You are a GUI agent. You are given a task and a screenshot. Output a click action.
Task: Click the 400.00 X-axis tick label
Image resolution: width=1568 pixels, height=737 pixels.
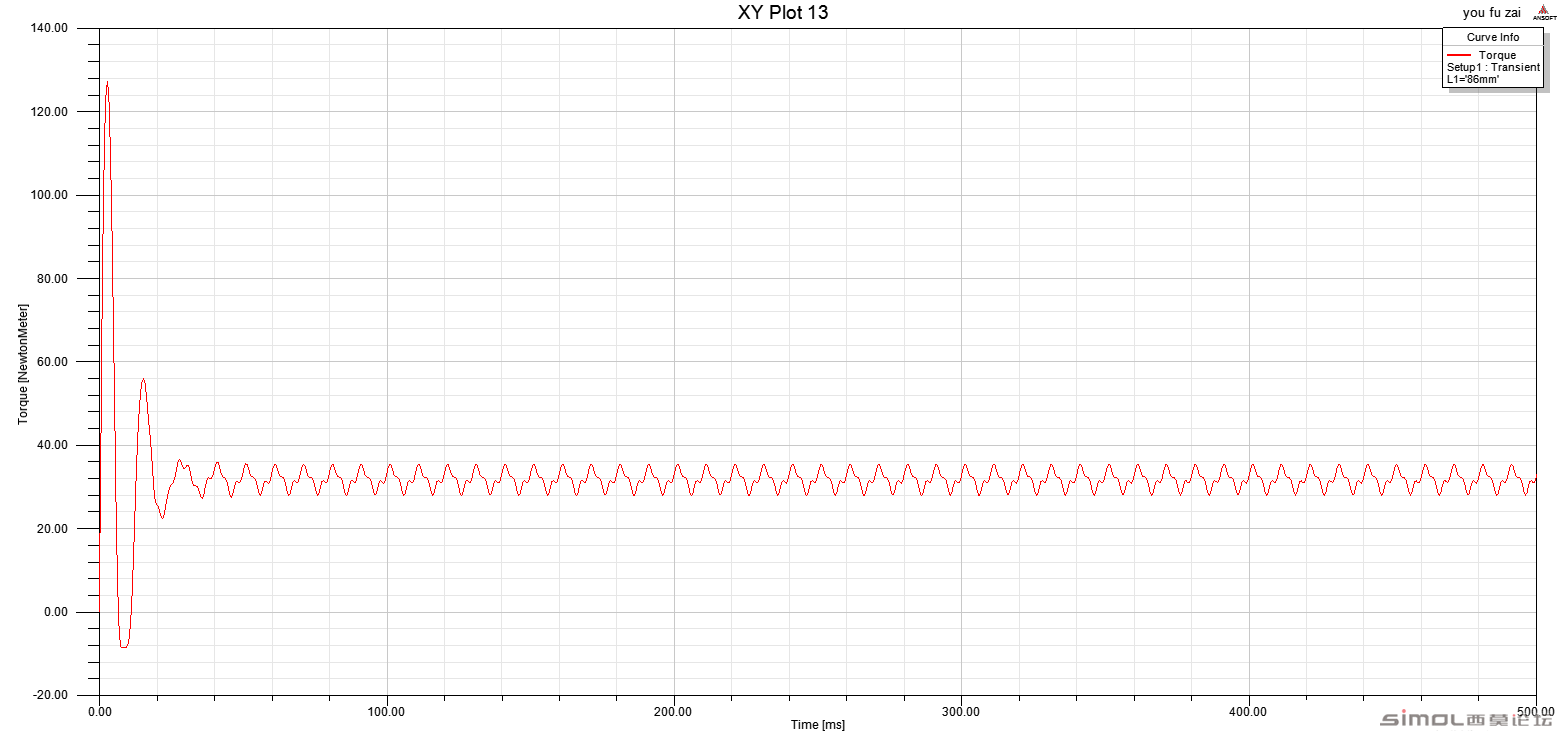(x=1249, y=712)
